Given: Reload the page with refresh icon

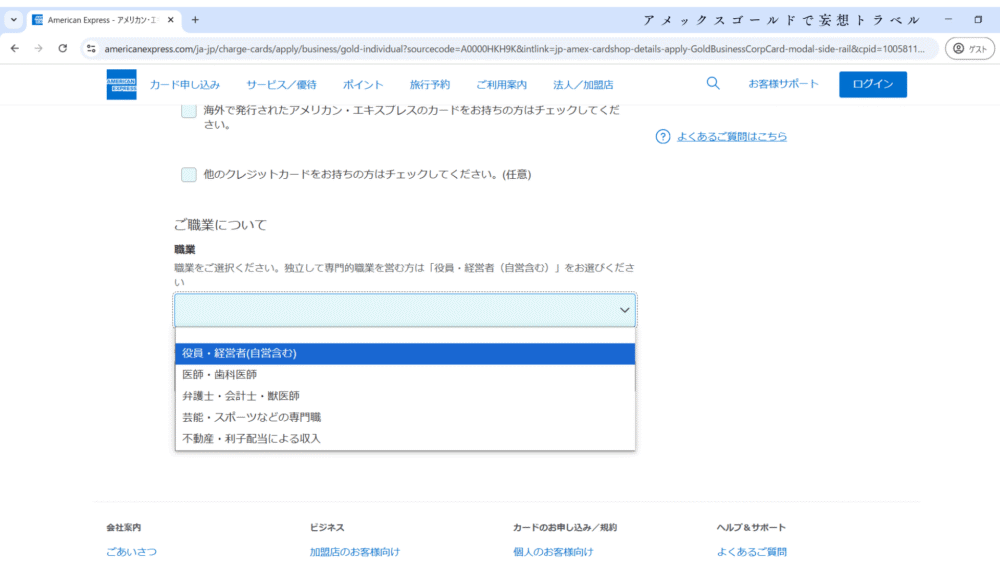Looking at the screenshot, I should pos(62,48).
